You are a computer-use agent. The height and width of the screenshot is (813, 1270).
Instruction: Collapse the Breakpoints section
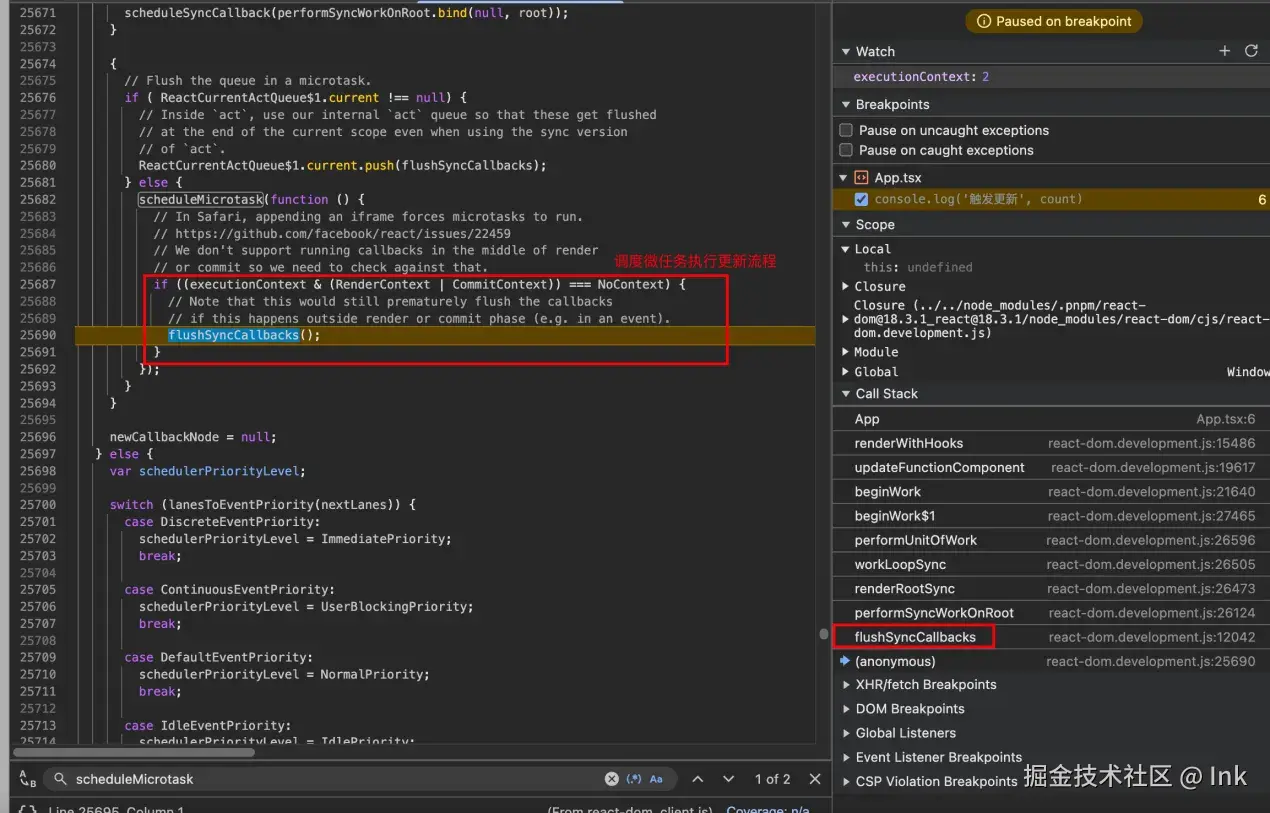click(845, 104)
